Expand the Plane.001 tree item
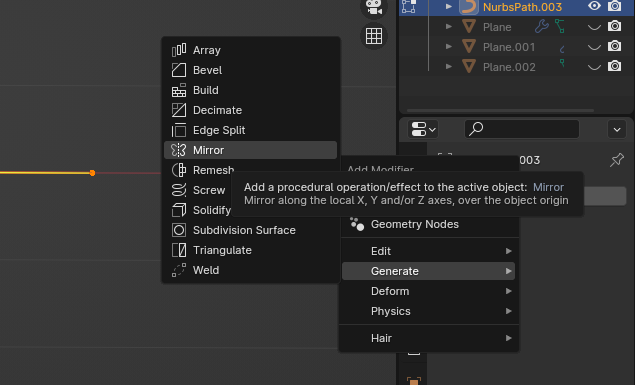The image size is (635, 385). pyautogui.click(x=448, y=47)
